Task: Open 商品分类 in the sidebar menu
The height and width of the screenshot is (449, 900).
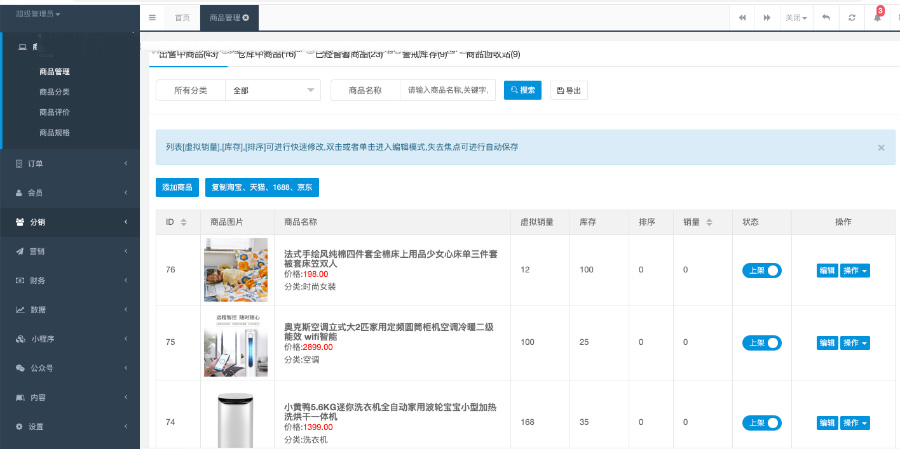Action: click(x=54, y=92)
